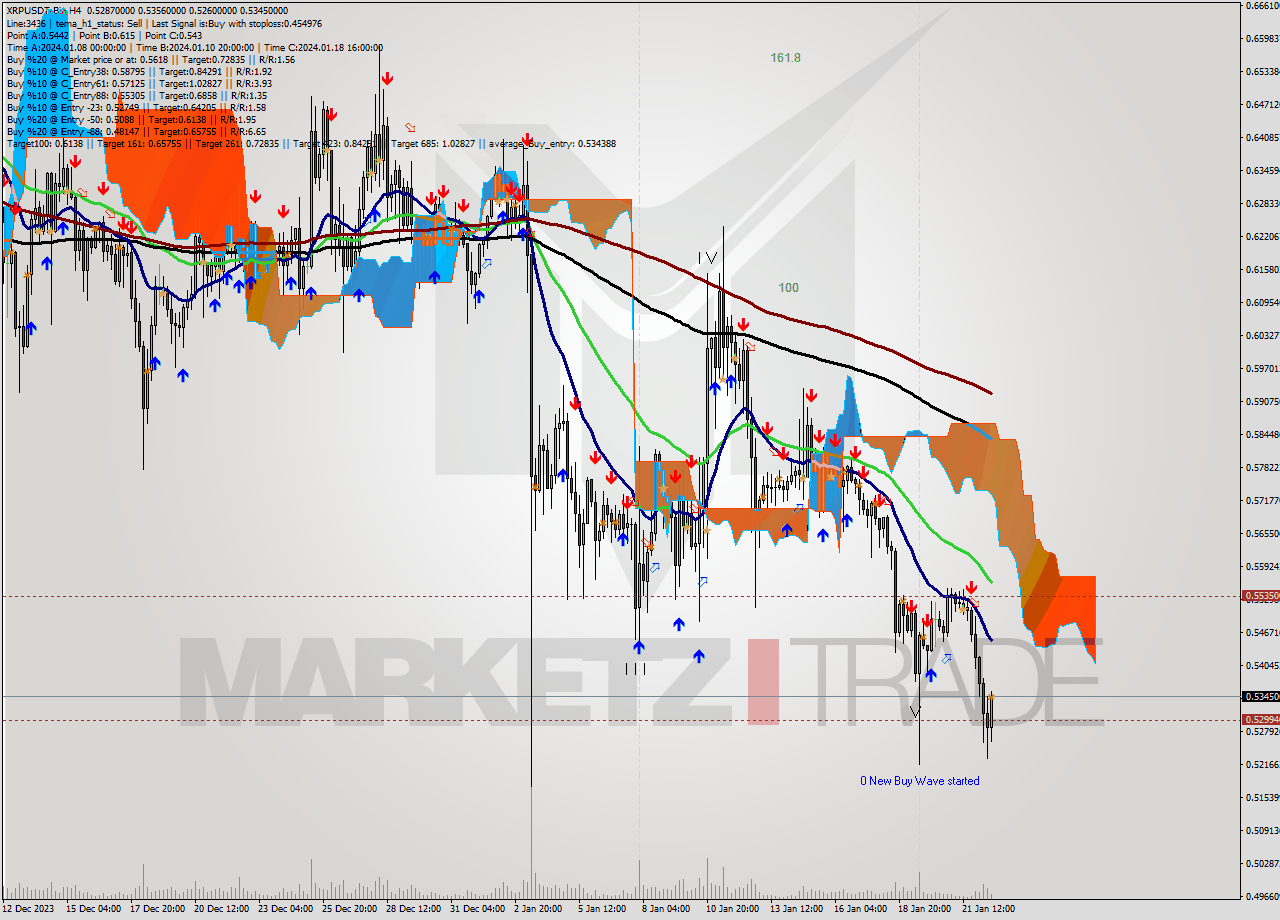Screen dimensions: 1280x920
Task: Click the 100 Fibonacci level label
Action: (788, 288)
